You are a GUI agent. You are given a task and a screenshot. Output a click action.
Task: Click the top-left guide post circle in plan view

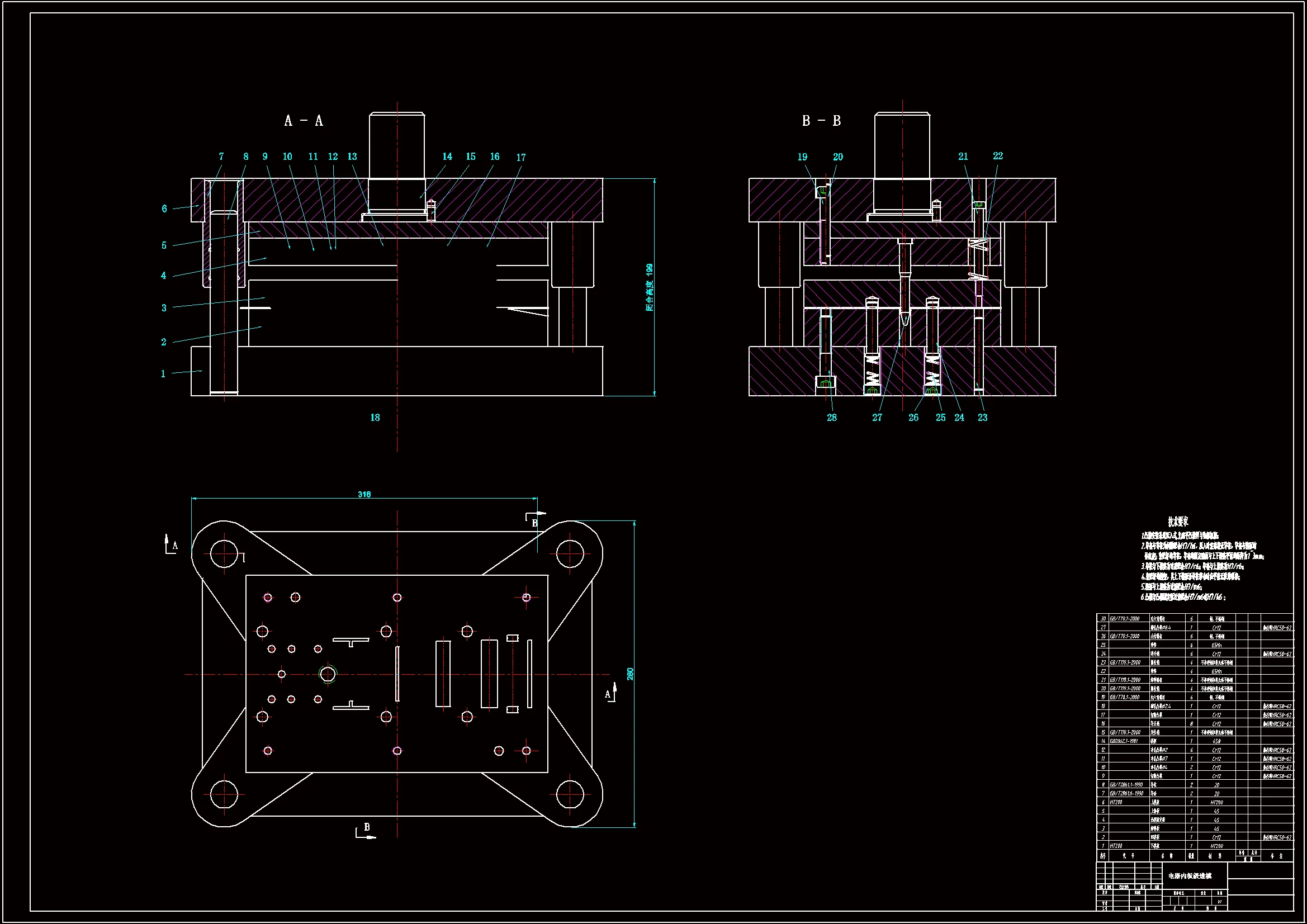(x=224, y=553)
